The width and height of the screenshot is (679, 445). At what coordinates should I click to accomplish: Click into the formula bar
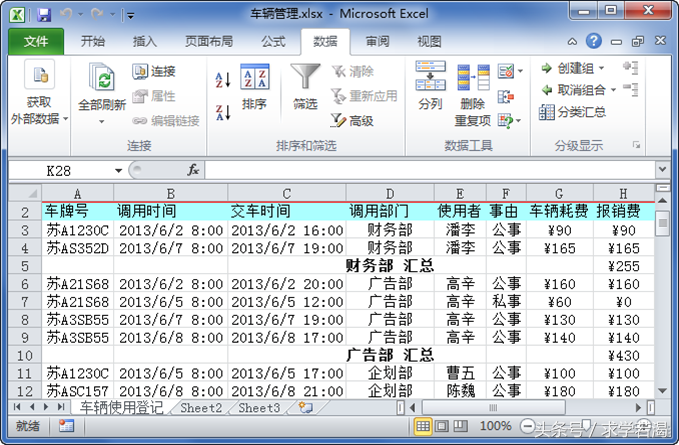click(430, 170)
